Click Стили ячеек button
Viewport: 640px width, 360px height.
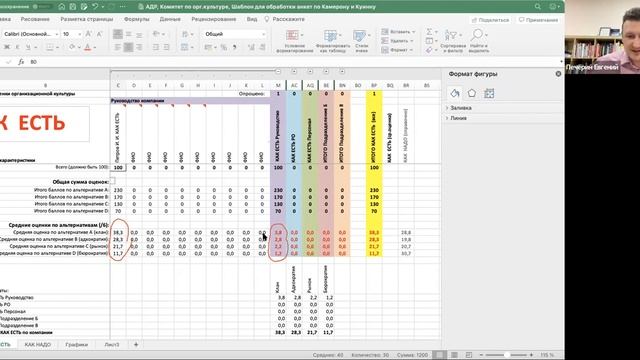coord(361,41)
